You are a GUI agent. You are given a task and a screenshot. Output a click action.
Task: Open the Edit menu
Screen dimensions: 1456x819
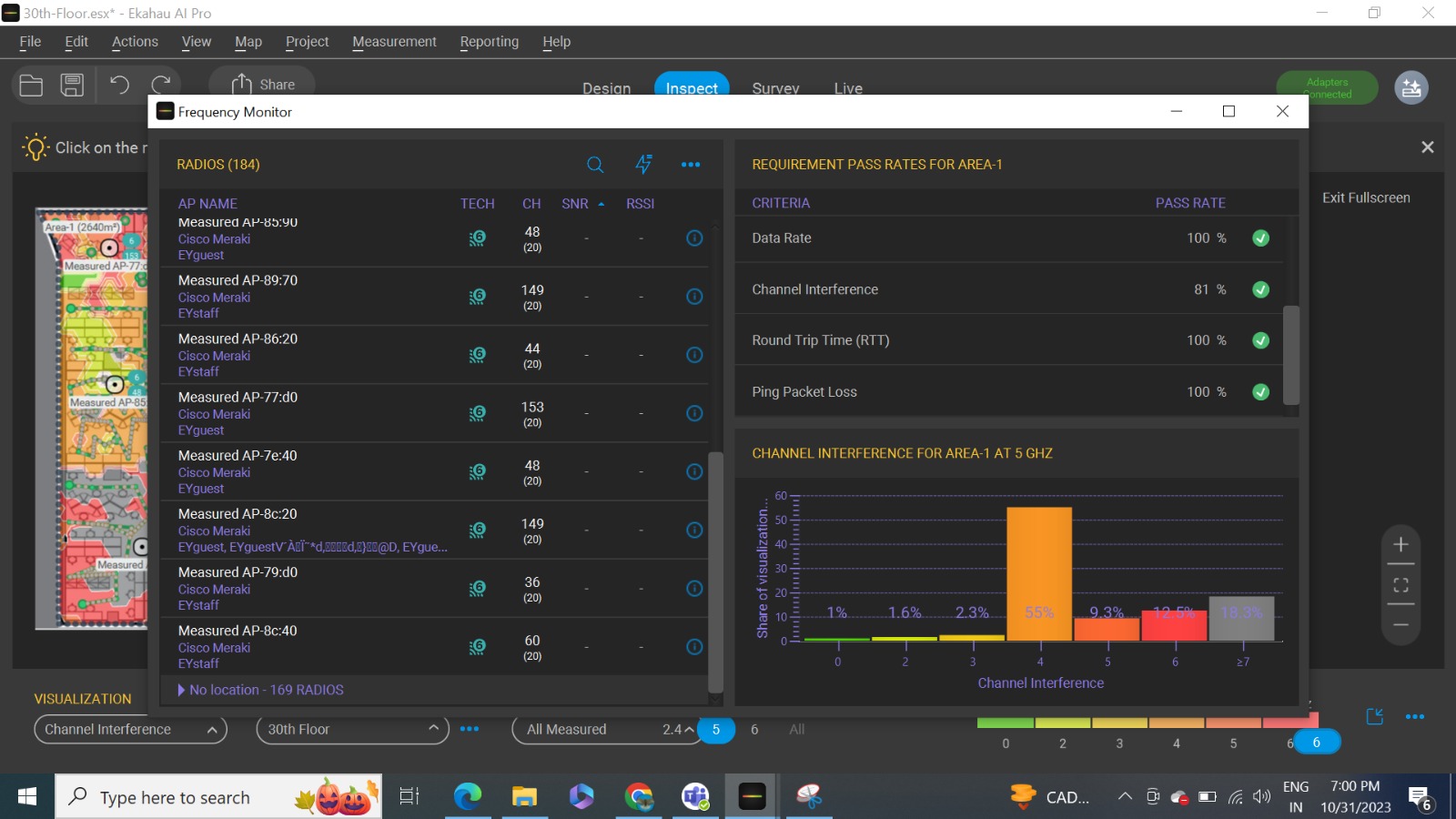tap(76, 42)
